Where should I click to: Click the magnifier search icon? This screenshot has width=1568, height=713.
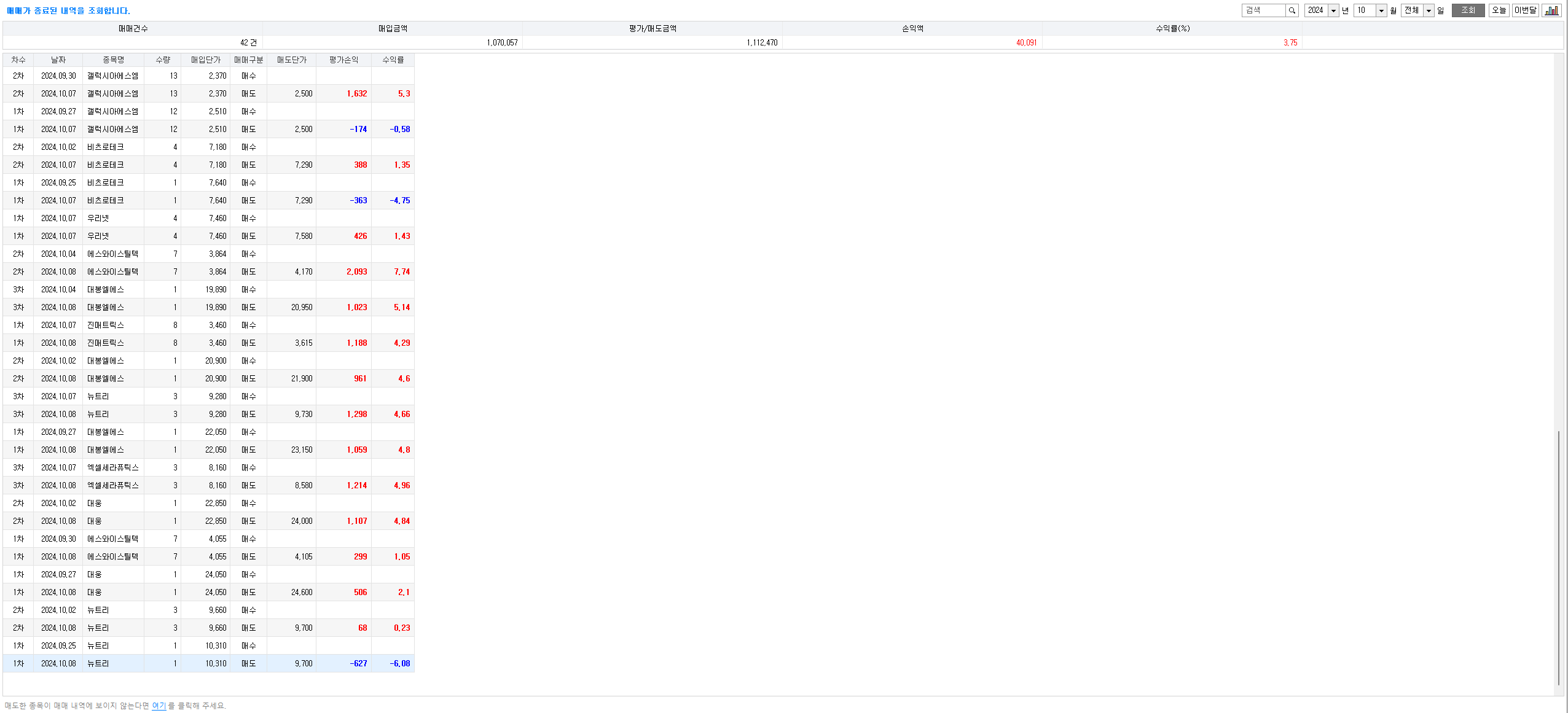[x=1292, y=10]
